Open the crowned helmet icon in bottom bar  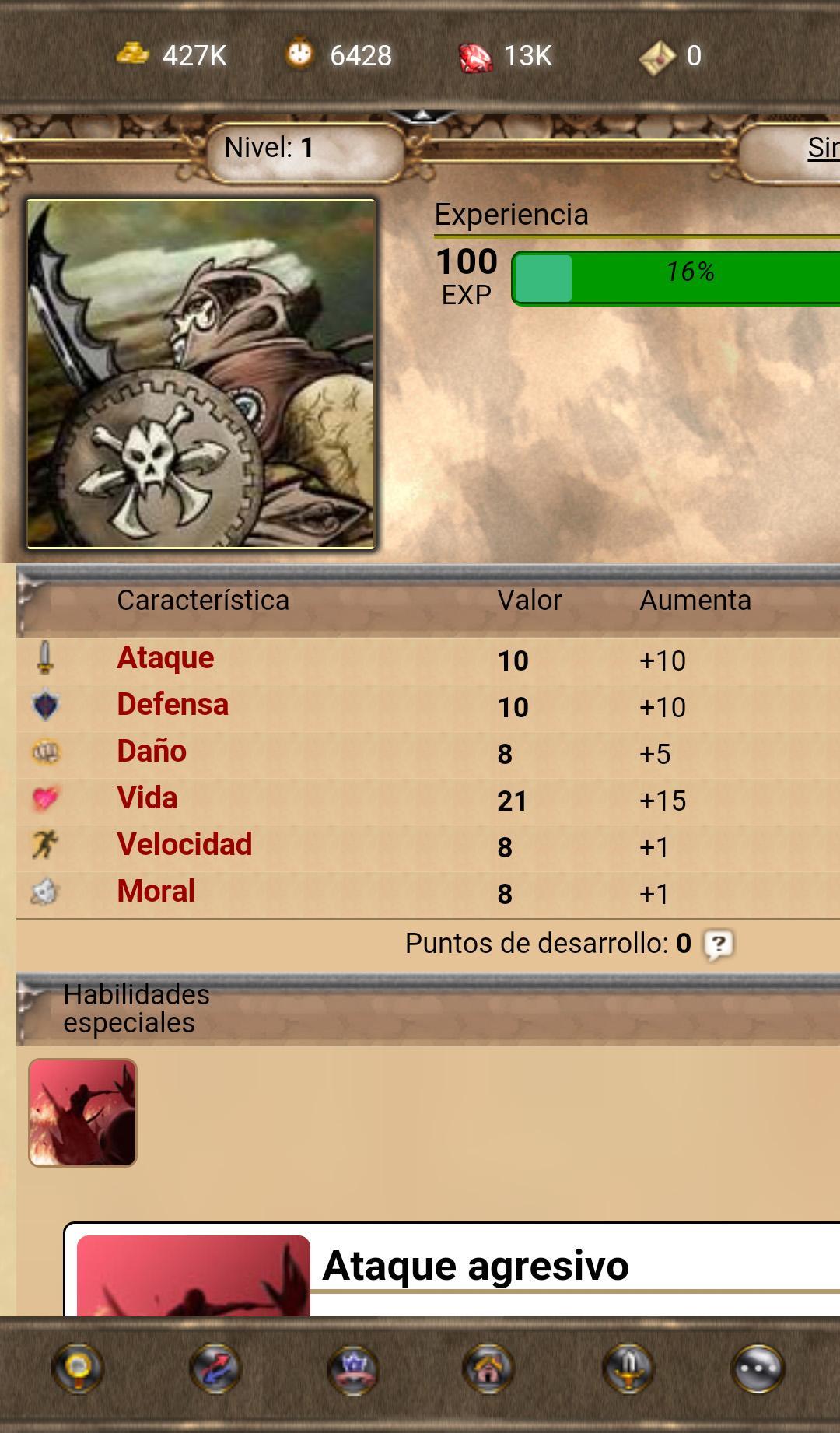(x=352, y=1368)
